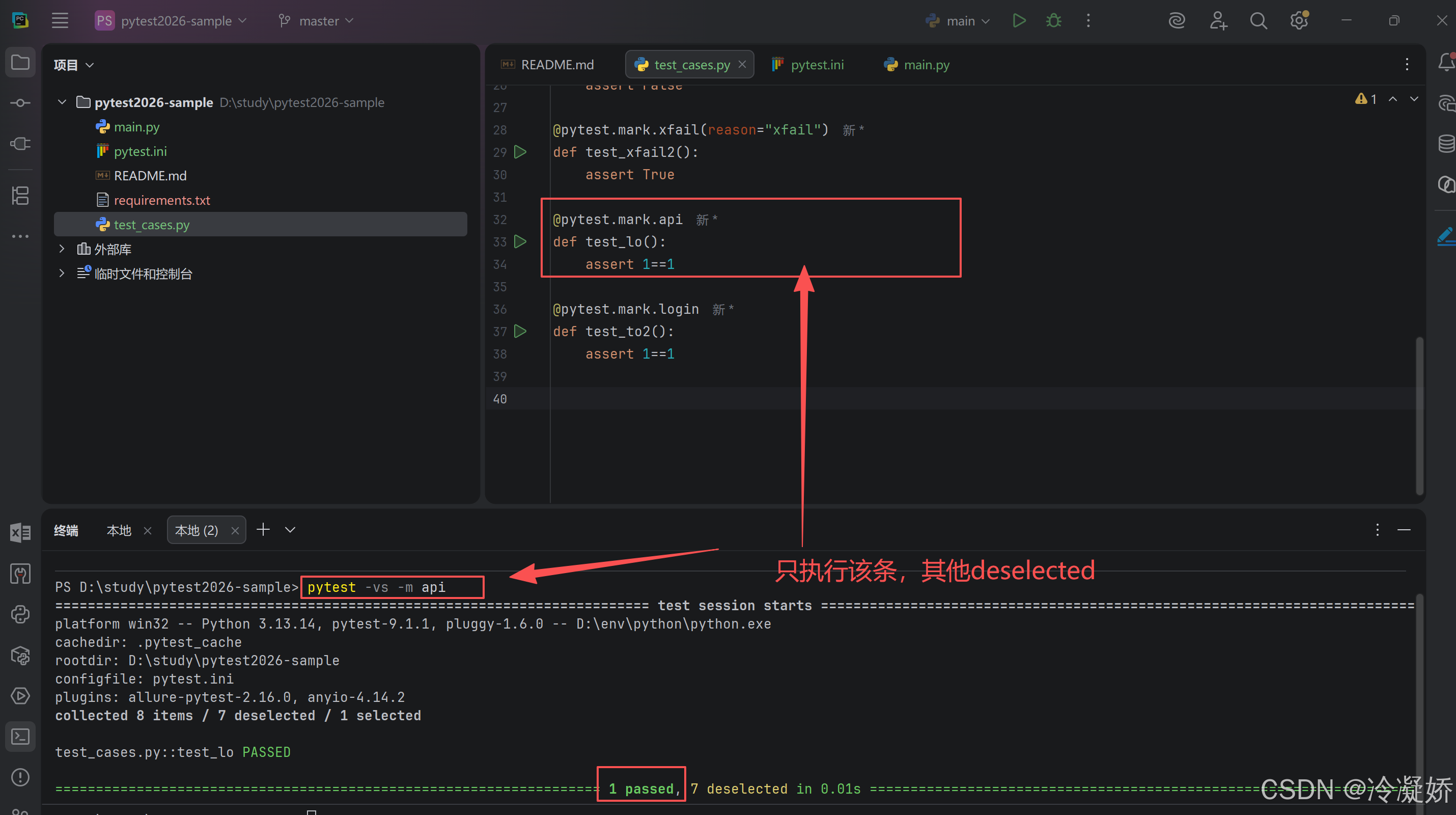This screenshot has height=815, width=1456.
Task: Click the warning count indicator
Action: 1365,99
